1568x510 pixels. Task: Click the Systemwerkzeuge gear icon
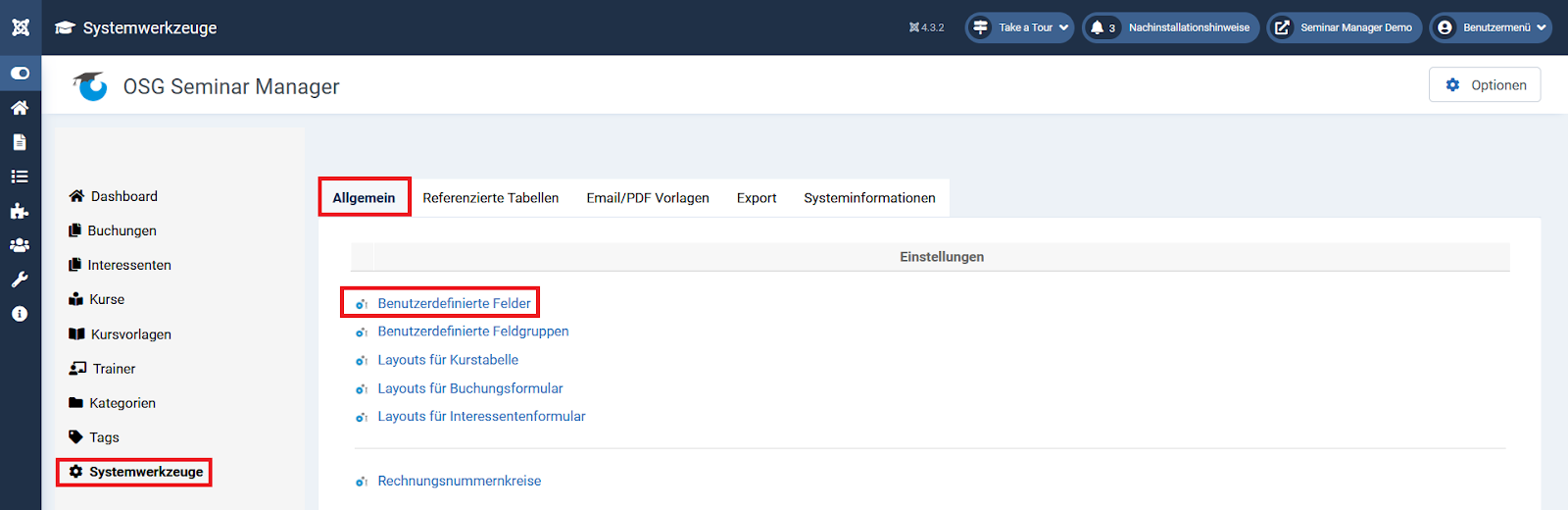[x=75, y=472]
